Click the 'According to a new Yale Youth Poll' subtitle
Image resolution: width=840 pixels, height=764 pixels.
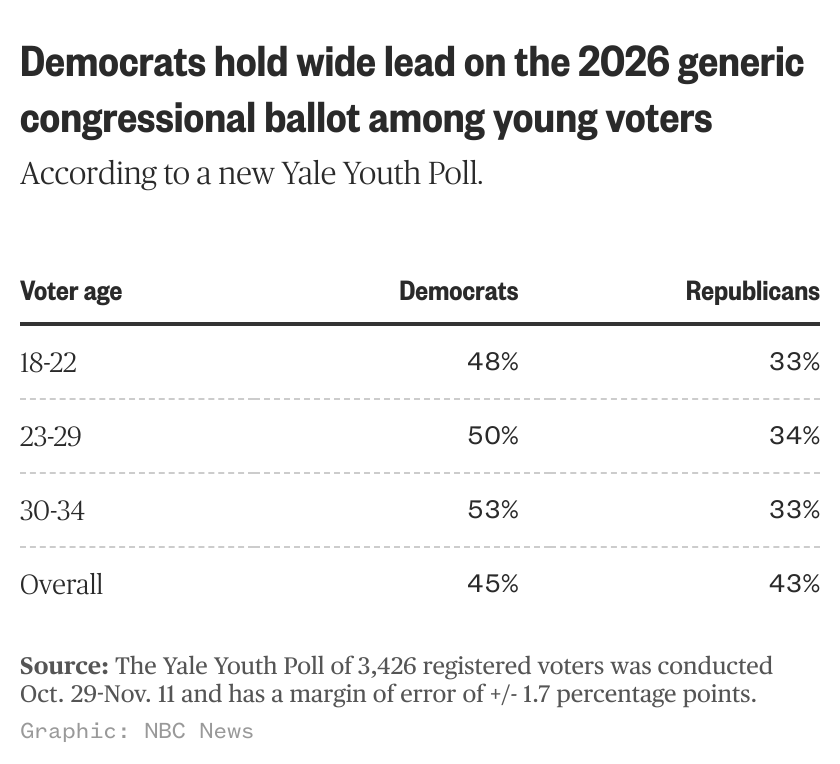(x=252, y=173)
